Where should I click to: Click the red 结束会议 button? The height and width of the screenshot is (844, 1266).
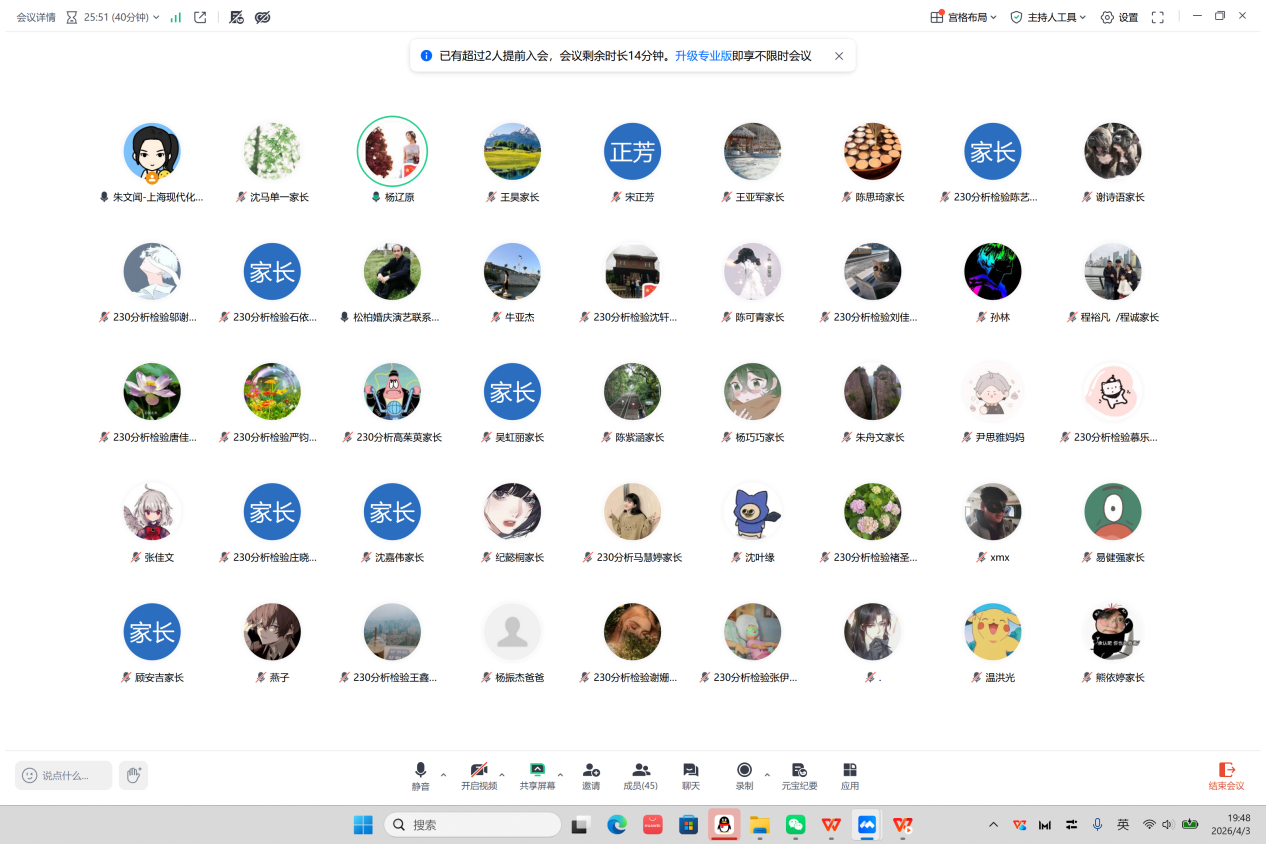[1226, 776]
